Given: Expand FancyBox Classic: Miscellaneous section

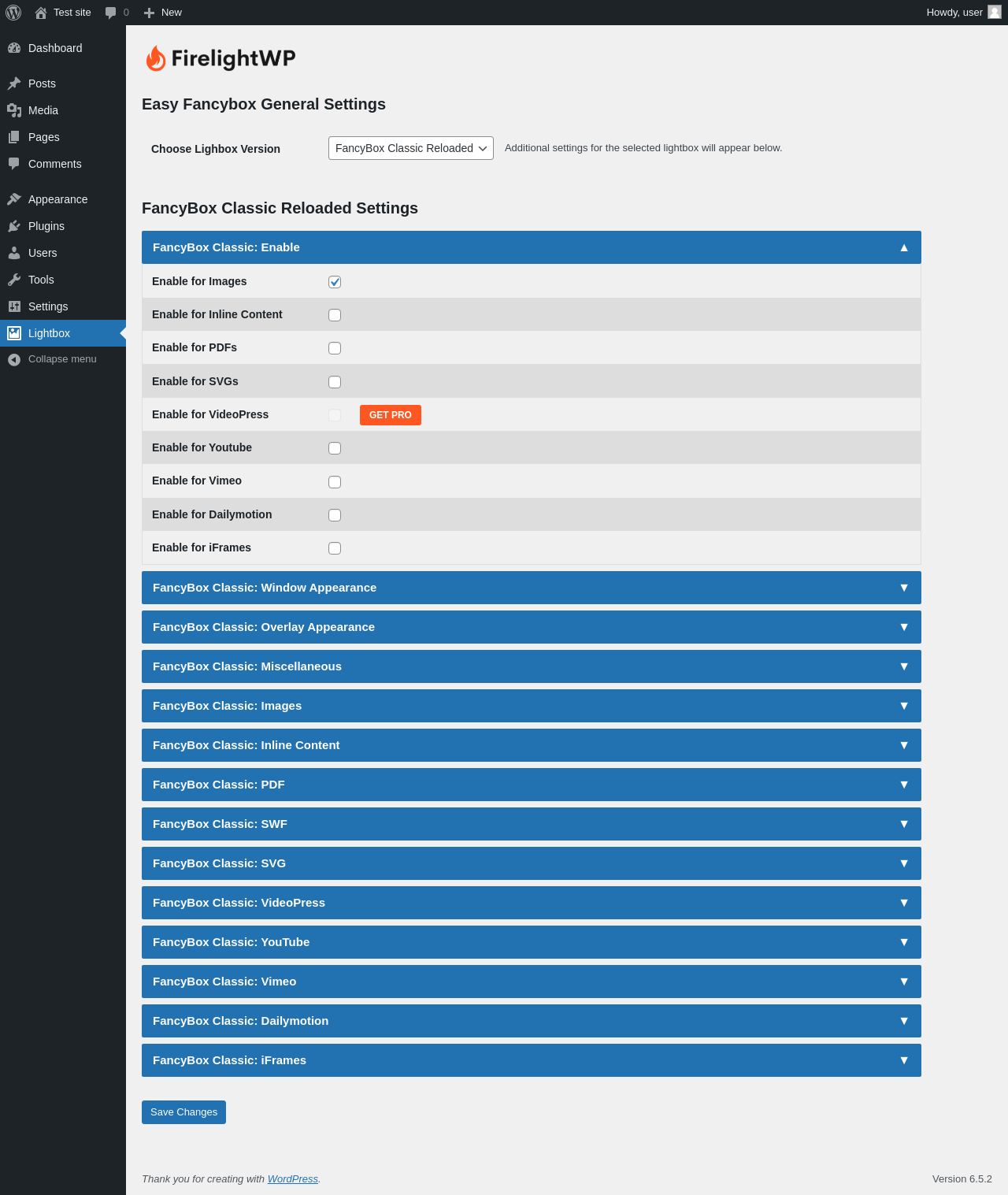Looking at the screenshot, I should tap(532, 666).
